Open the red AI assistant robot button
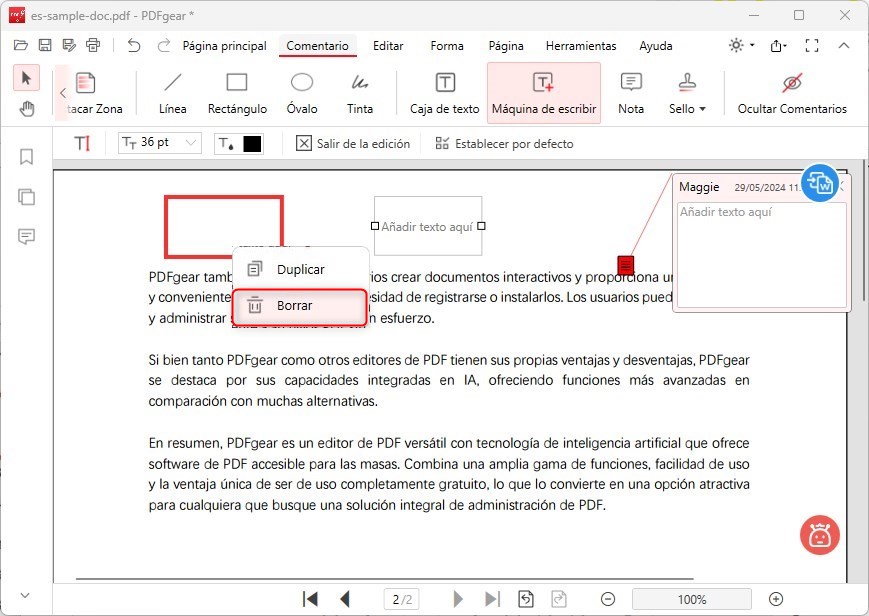This screenshot has width=869, height=616. click(820, 535)
